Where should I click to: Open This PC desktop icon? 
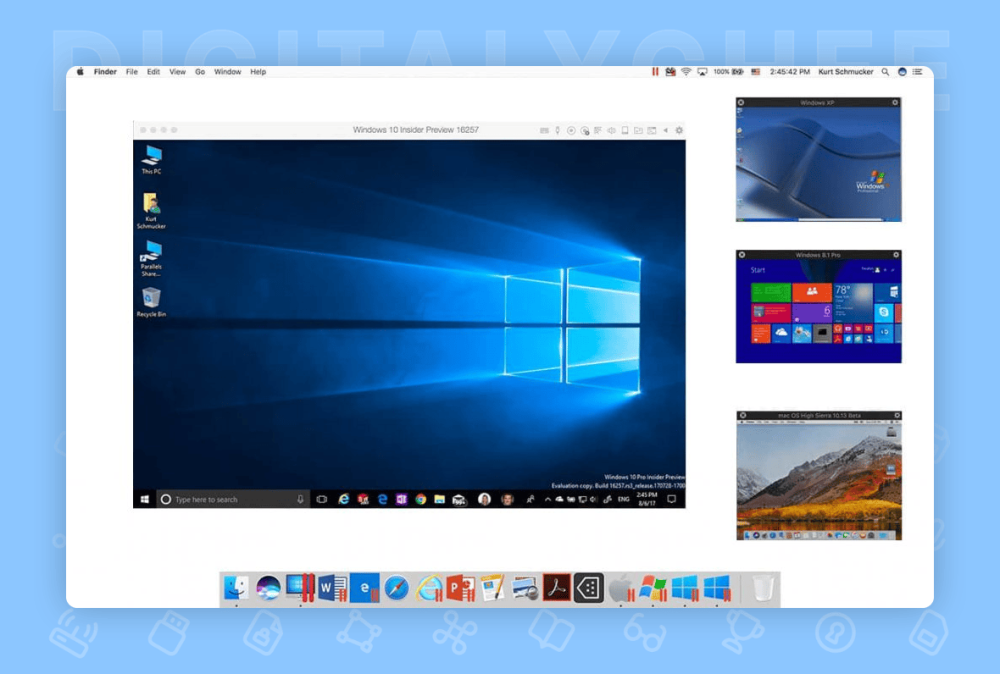(x=152, y=160)
